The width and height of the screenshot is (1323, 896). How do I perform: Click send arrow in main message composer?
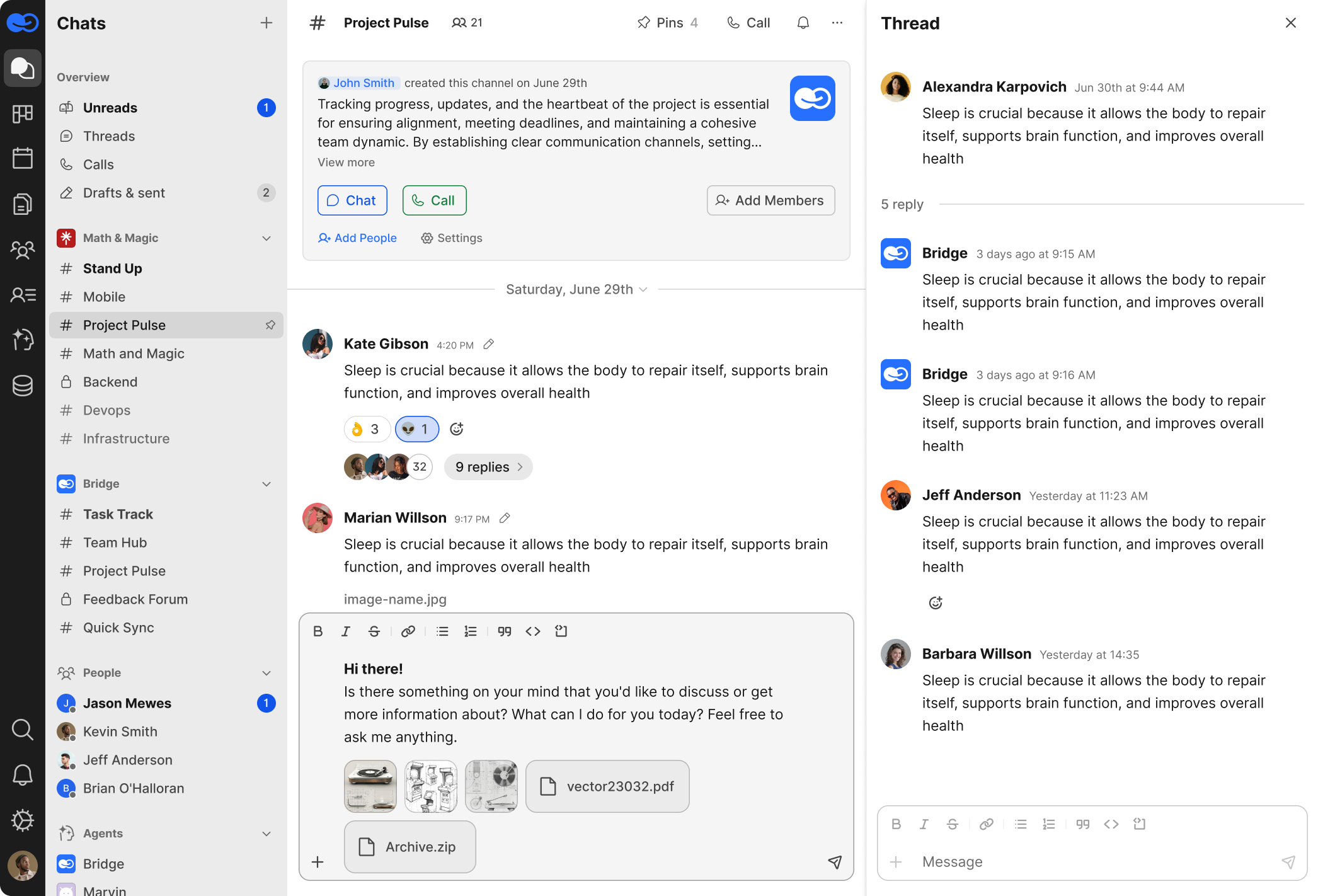click(x=835, y=862)
